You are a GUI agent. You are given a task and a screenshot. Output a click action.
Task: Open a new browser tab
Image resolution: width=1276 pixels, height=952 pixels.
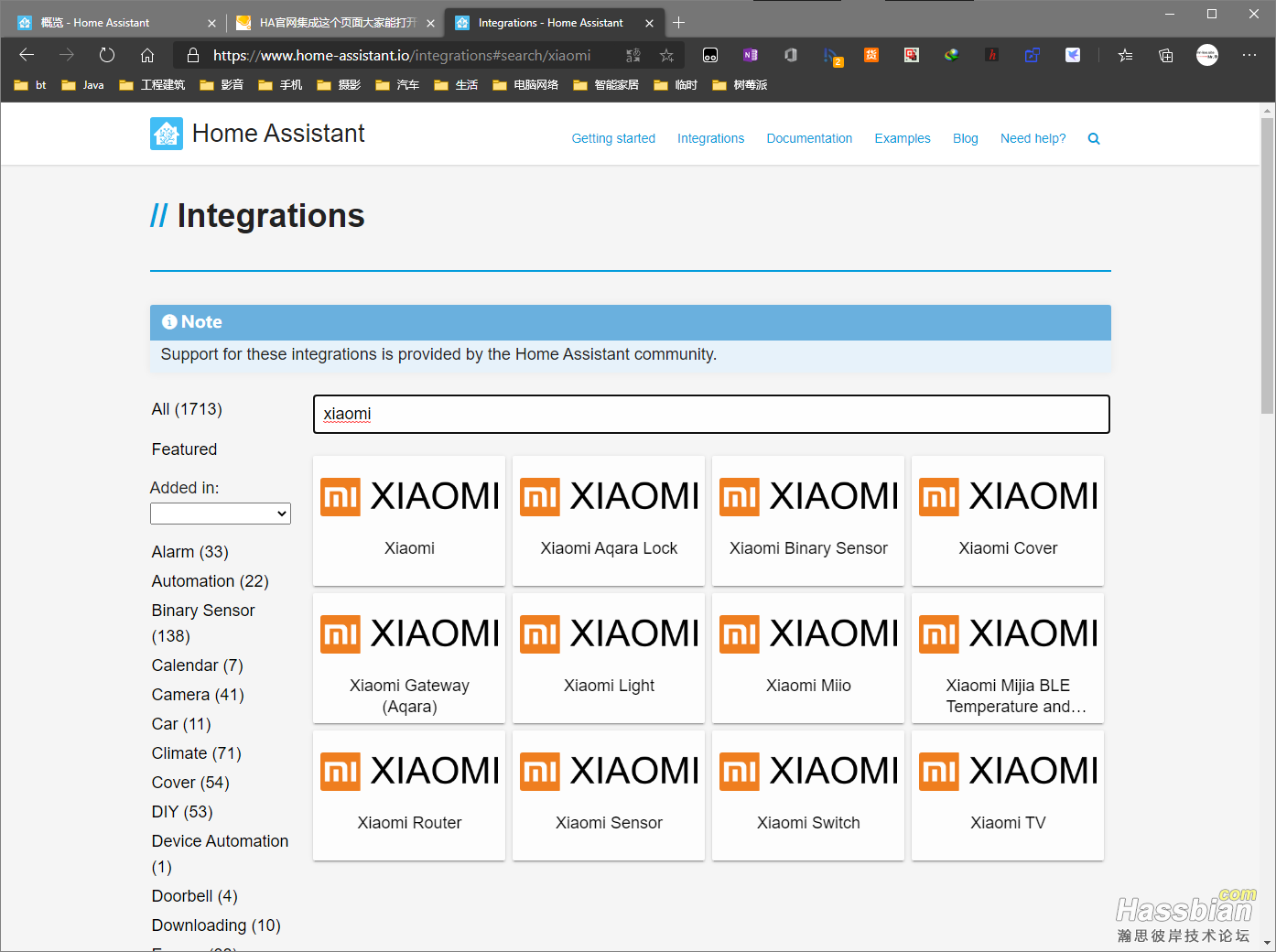click(x=679, y=23)
